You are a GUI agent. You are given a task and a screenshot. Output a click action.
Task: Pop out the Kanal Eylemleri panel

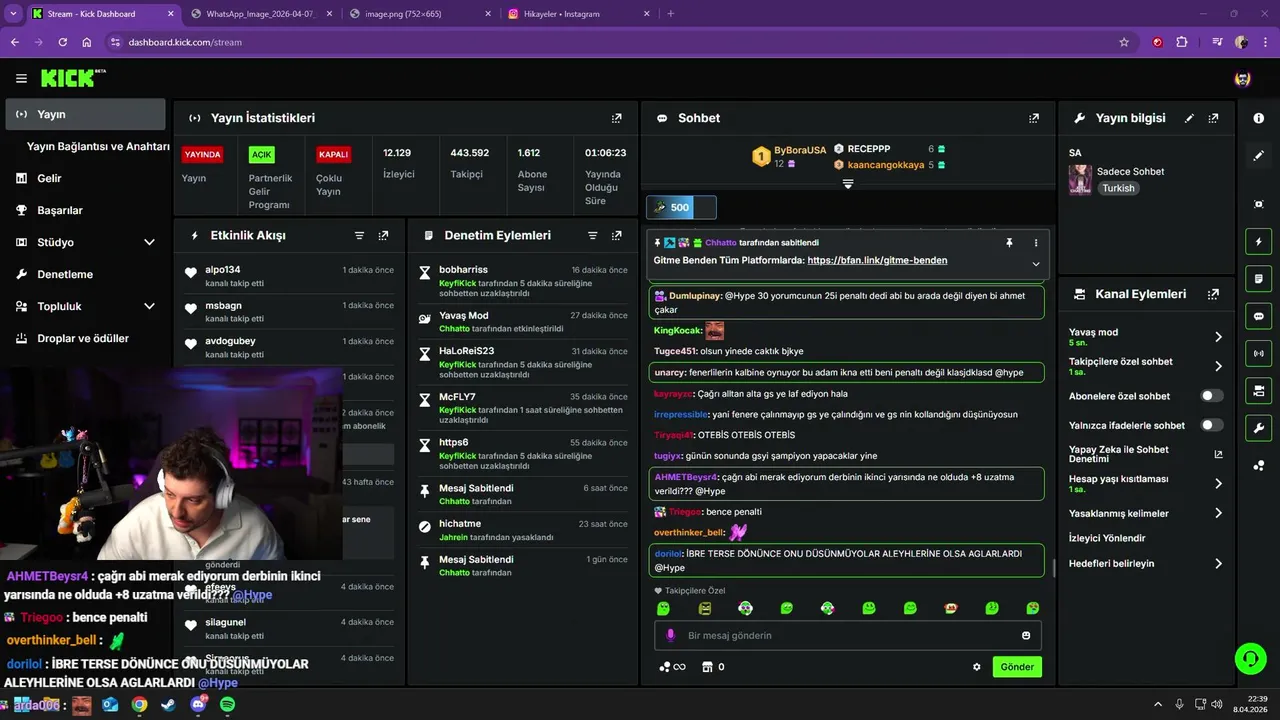[x=1213, y=294]
